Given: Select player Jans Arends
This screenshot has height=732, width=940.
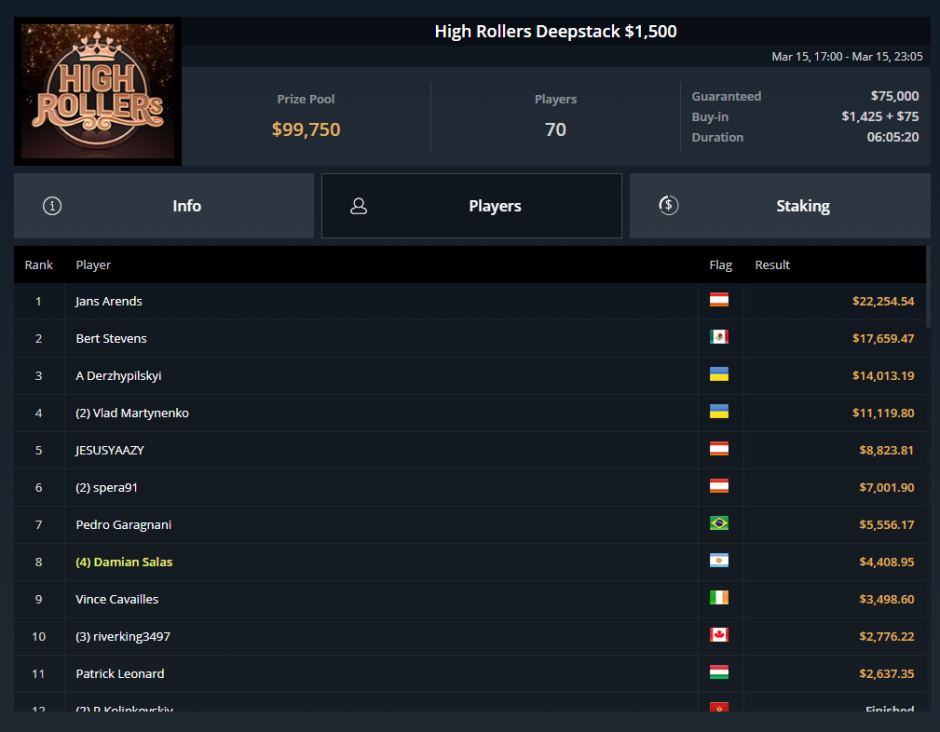Looking at the screenshot, I should tap(109, 302).
